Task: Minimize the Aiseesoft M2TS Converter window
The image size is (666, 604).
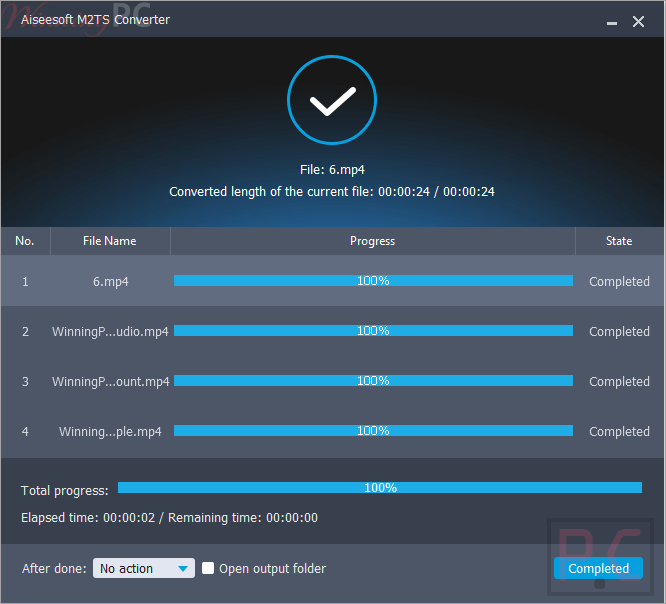Action: tap(612, 22)
